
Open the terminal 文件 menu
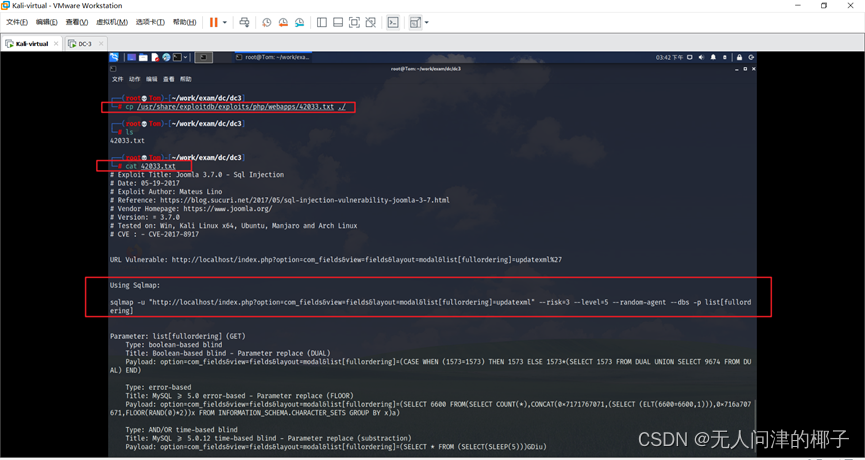click(118, 79)
